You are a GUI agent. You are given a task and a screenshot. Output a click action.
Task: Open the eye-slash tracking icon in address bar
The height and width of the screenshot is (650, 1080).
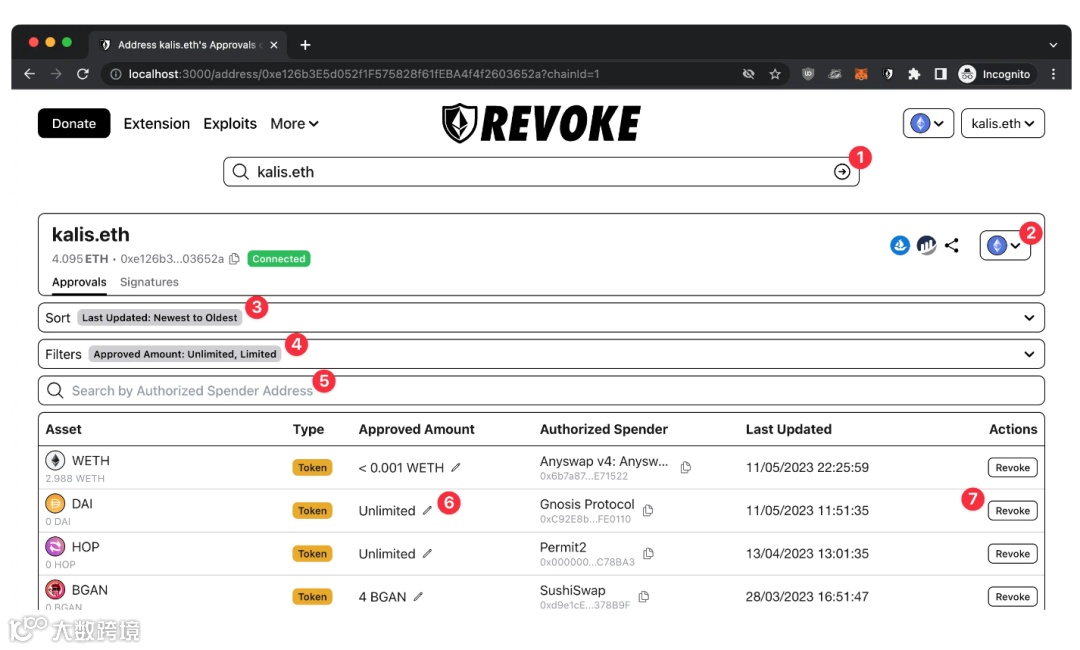pos(748,74)
